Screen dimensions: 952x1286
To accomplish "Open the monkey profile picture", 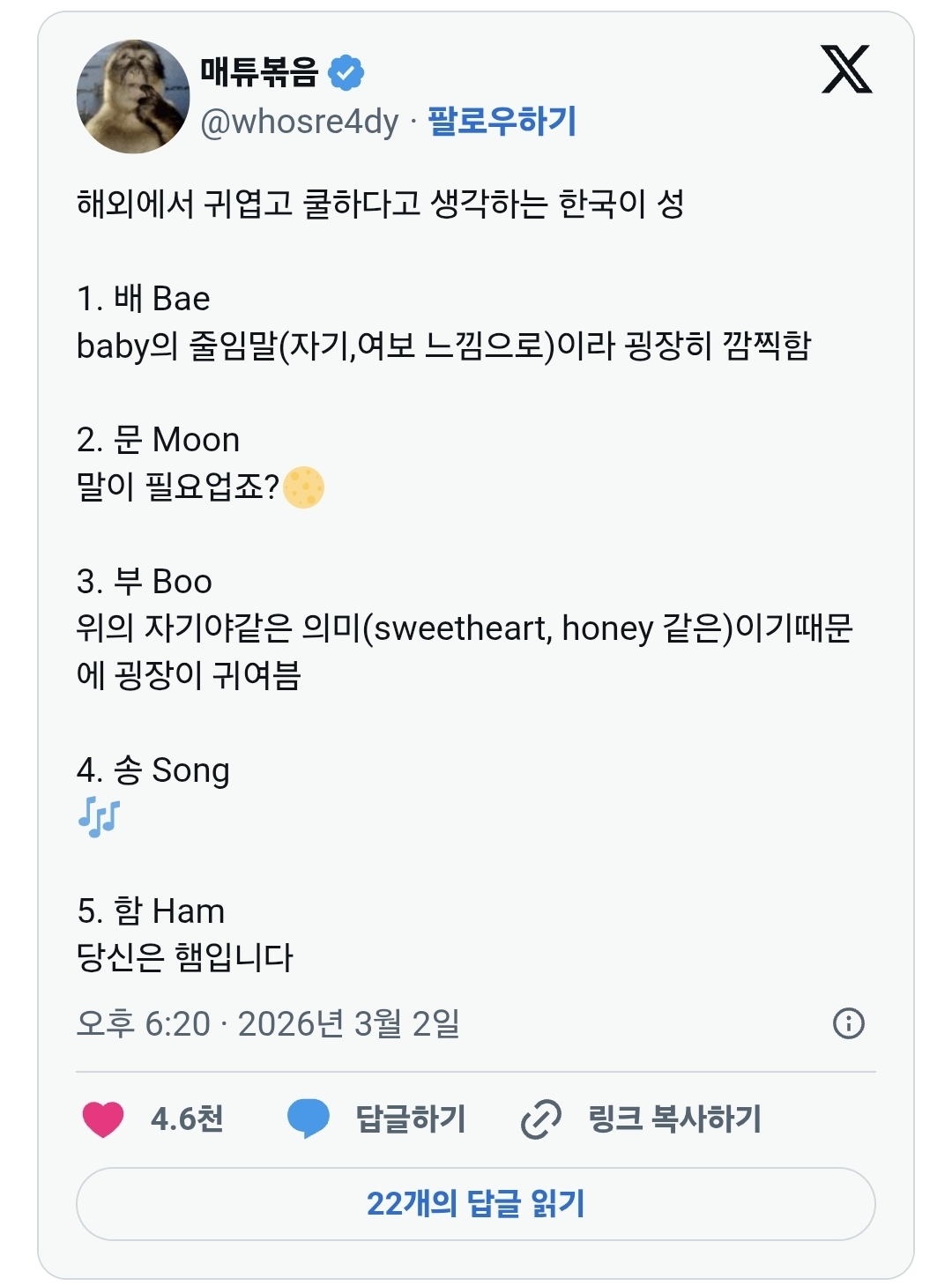I will tap(133, 96).
